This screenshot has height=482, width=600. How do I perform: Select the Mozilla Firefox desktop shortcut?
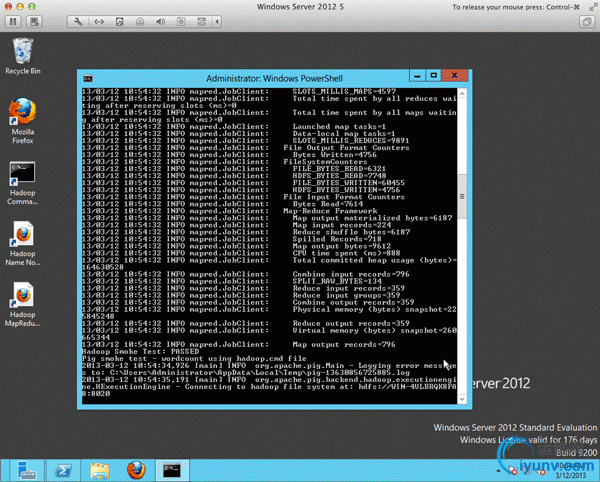23,121
